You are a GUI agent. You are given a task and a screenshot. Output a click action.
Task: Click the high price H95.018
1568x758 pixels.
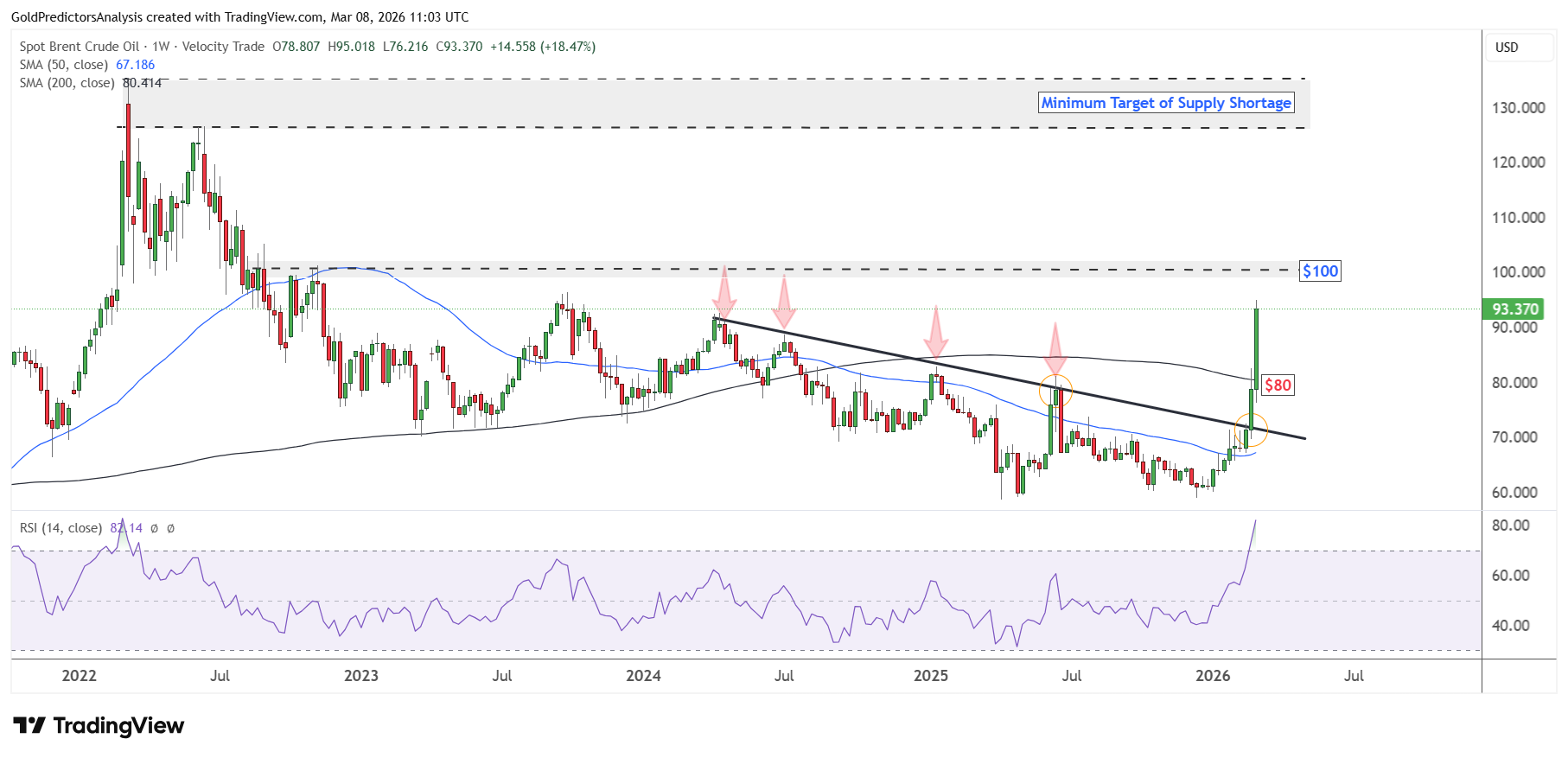tap(352, 47)
